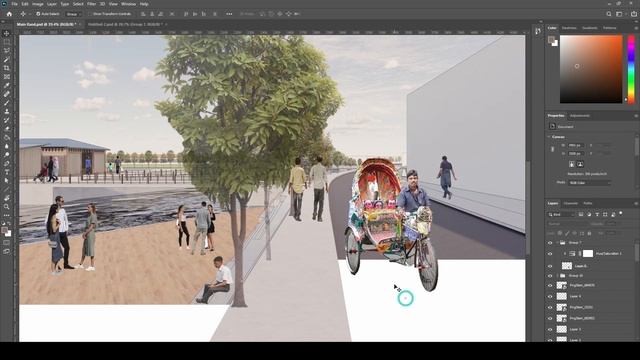Screen dimensions: 640x360
Task: Switch to the Adjustments tab
Action: click(x=580, y=116)
